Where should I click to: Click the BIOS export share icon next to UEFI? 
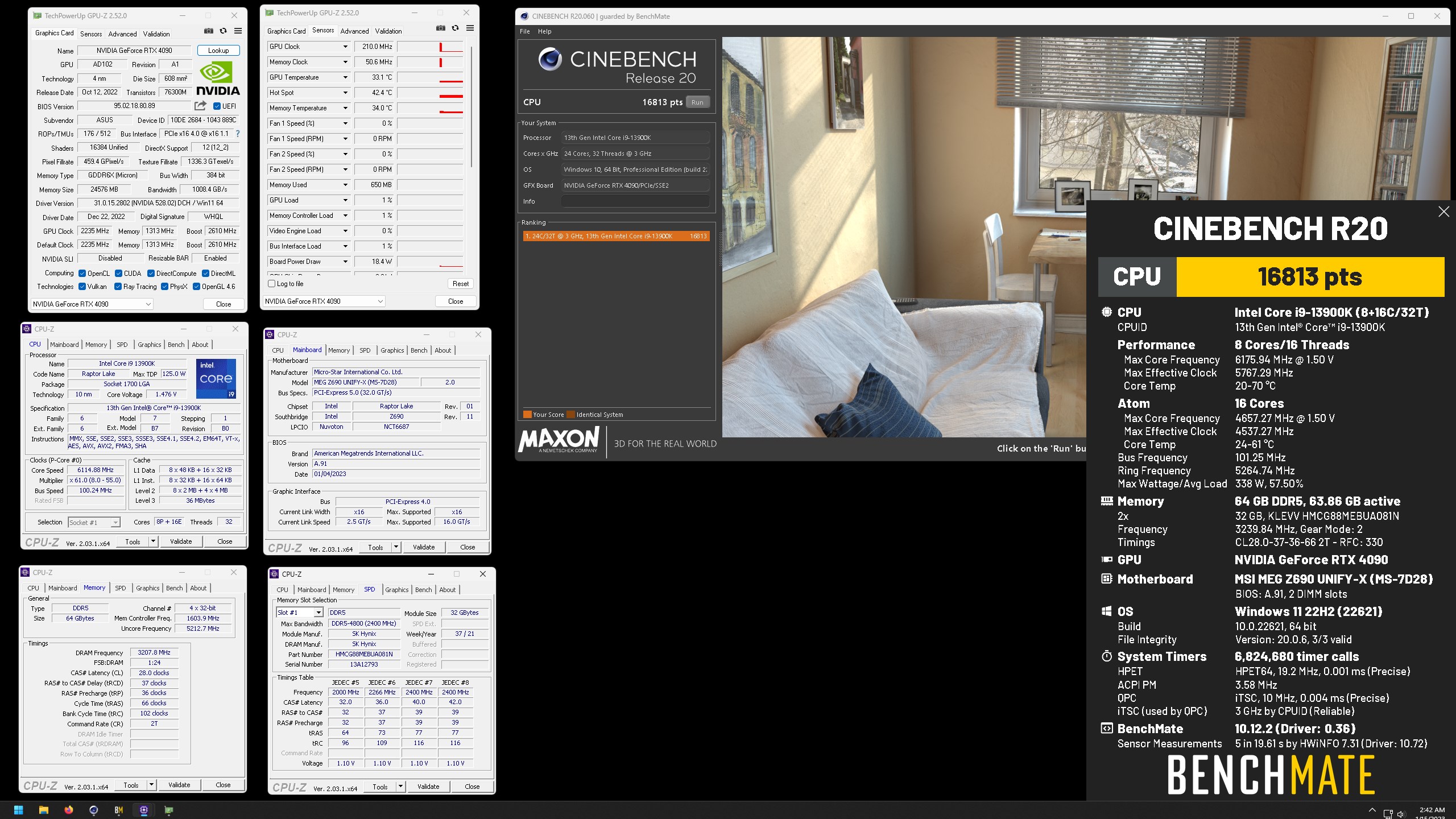click(200, 106)
